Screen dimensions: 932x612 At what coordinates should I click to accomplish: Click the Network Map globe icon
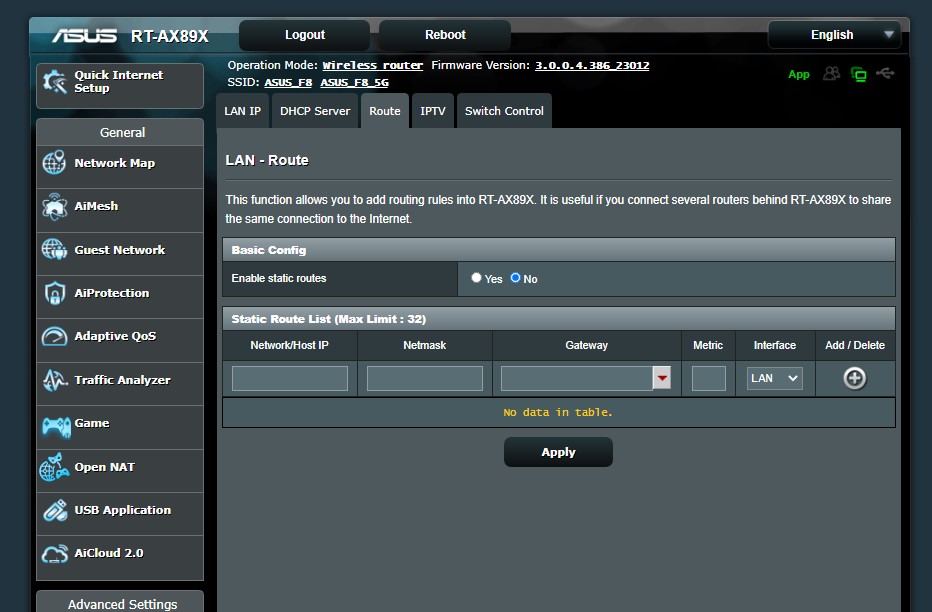click(x=54, y=162)
